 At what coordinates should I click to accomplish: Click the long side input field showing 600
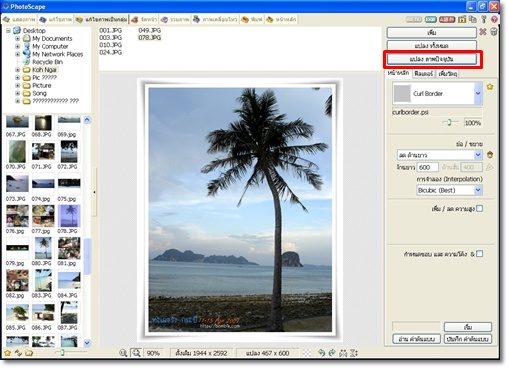point(428,167)
